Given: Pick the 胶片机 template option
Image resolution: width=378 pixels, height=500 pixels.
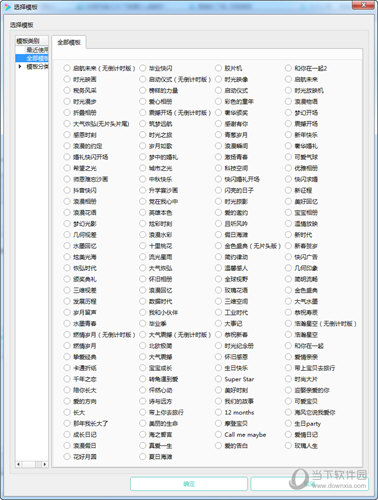Looking at the screenshot, I should click(x=218, y=68).
